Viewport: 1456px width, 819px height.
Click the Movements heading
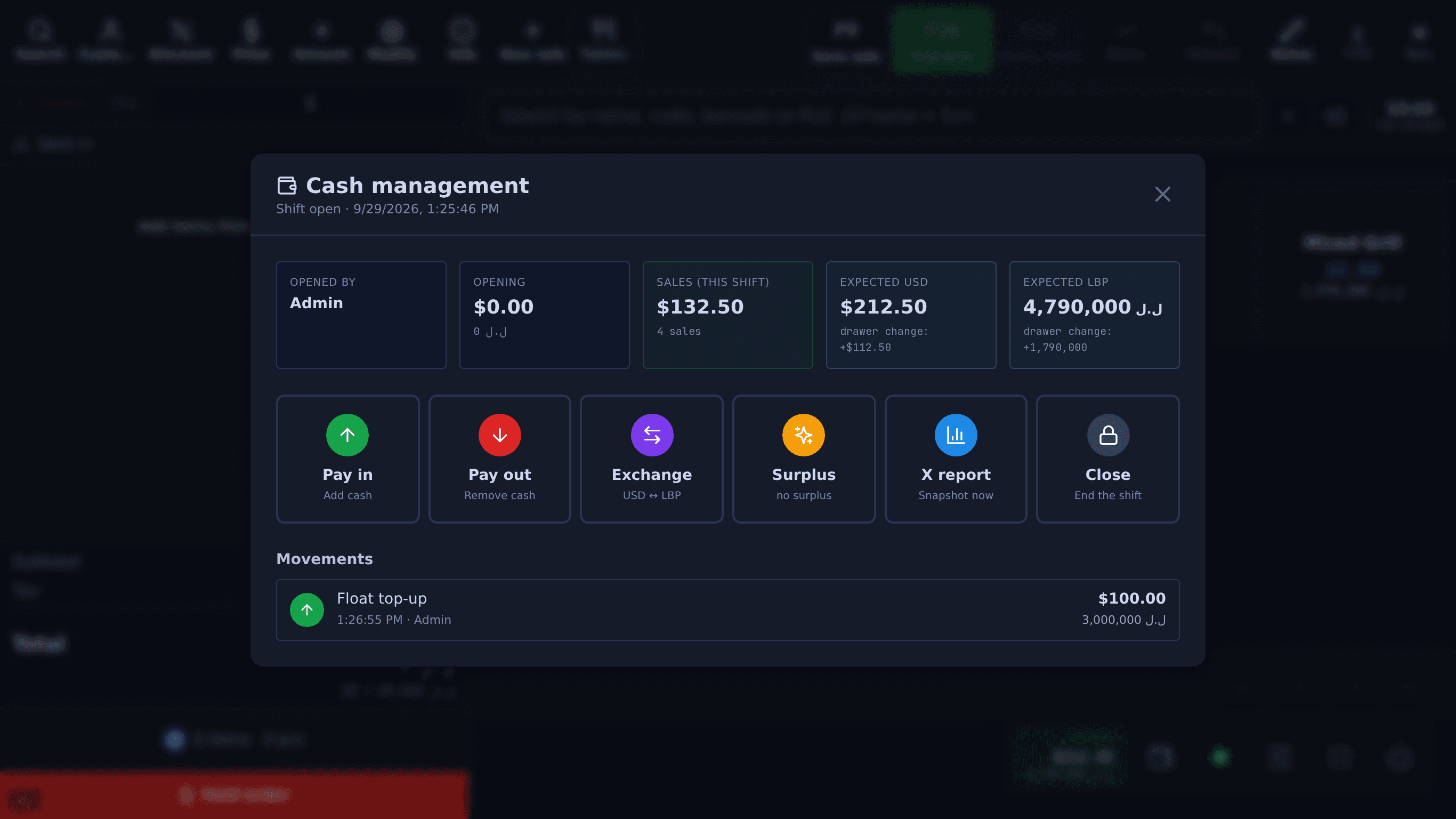point(325,559)
